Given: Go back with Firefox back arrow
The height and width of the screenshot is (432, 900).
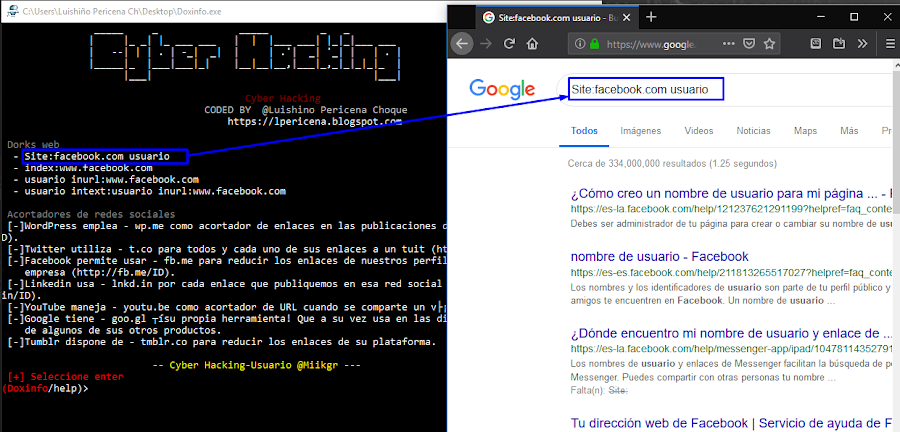Looking at the screenshot, I should coord(462,44).
